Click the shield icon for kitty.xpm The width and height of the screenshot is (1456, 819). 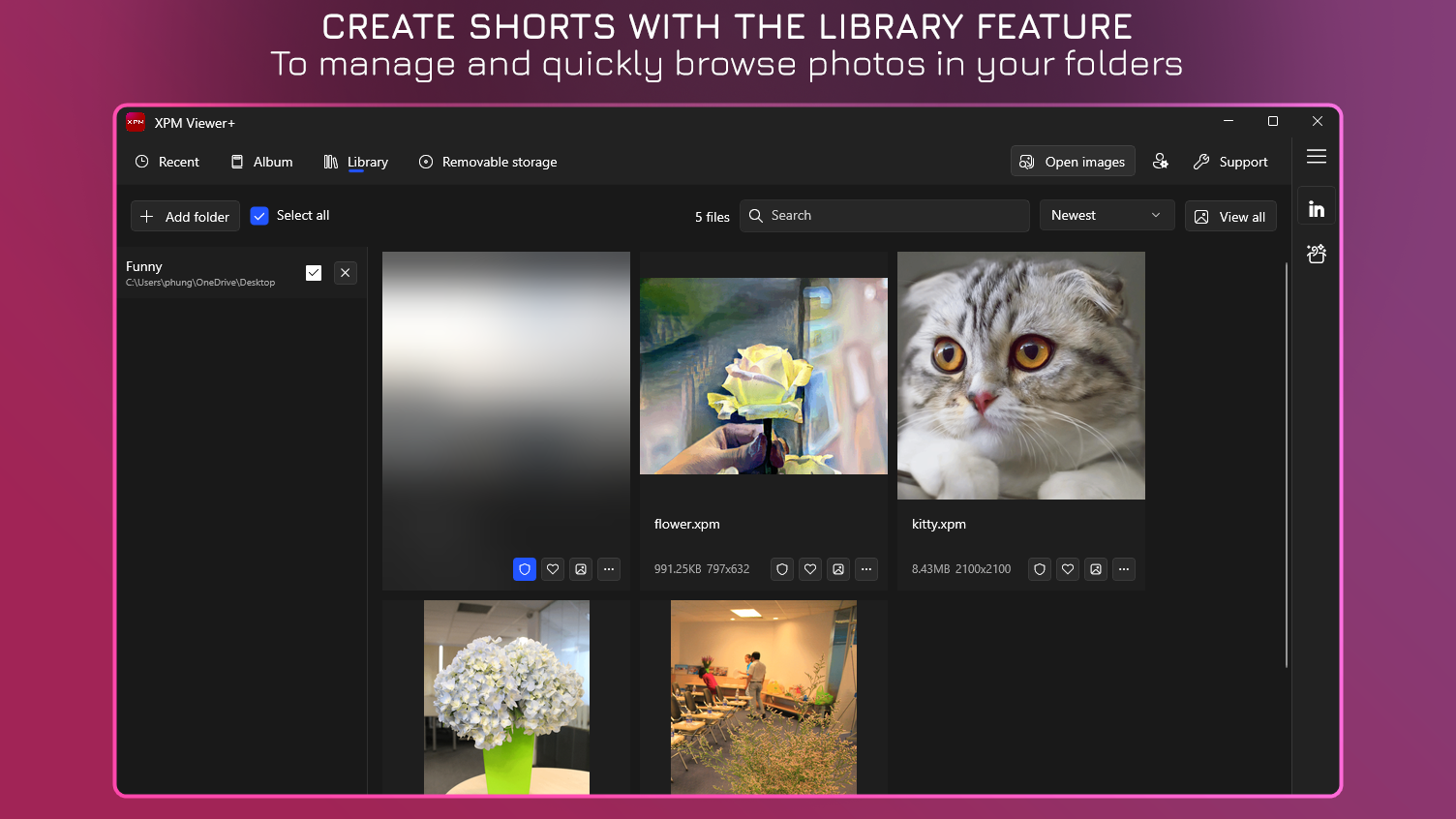pyautogui.click(x=1040, y=569)
